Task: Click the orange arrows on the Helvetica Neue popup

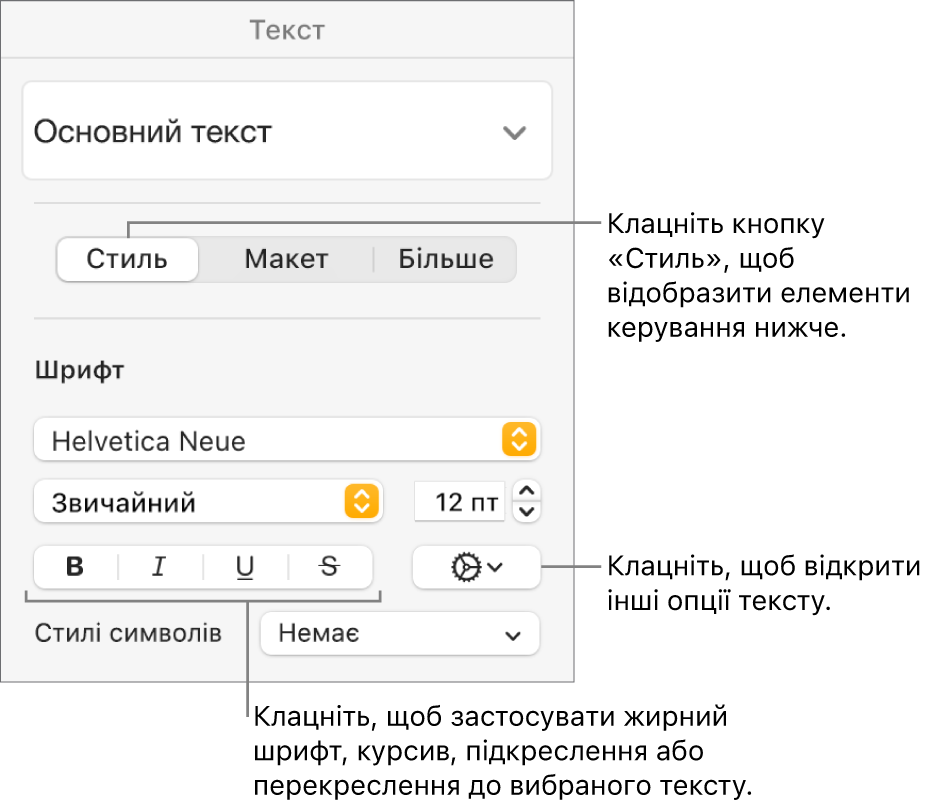Action: click(x=519, y=440)
